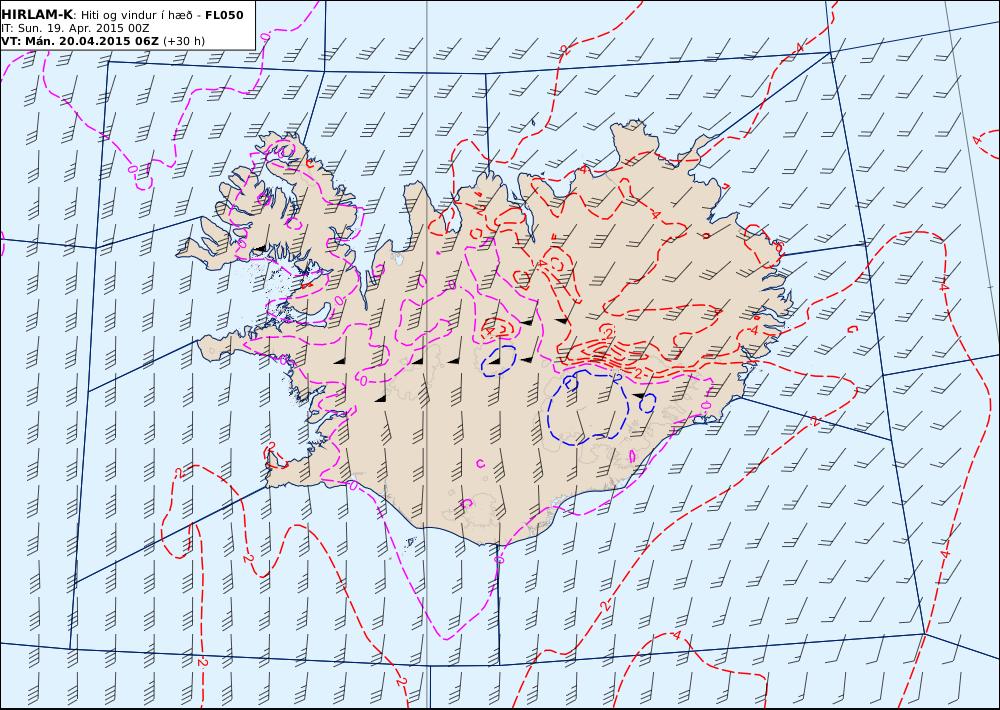The width and height of the screenshot is (1000, 710).
Task: Click the FL050 flight level label
Action: tap(224, 15)
